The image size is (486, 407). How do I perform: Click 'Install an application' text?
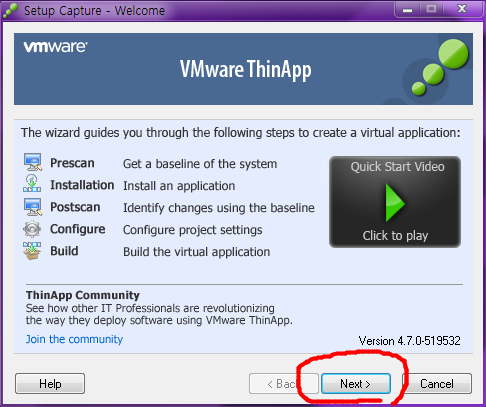pos(179,186)
